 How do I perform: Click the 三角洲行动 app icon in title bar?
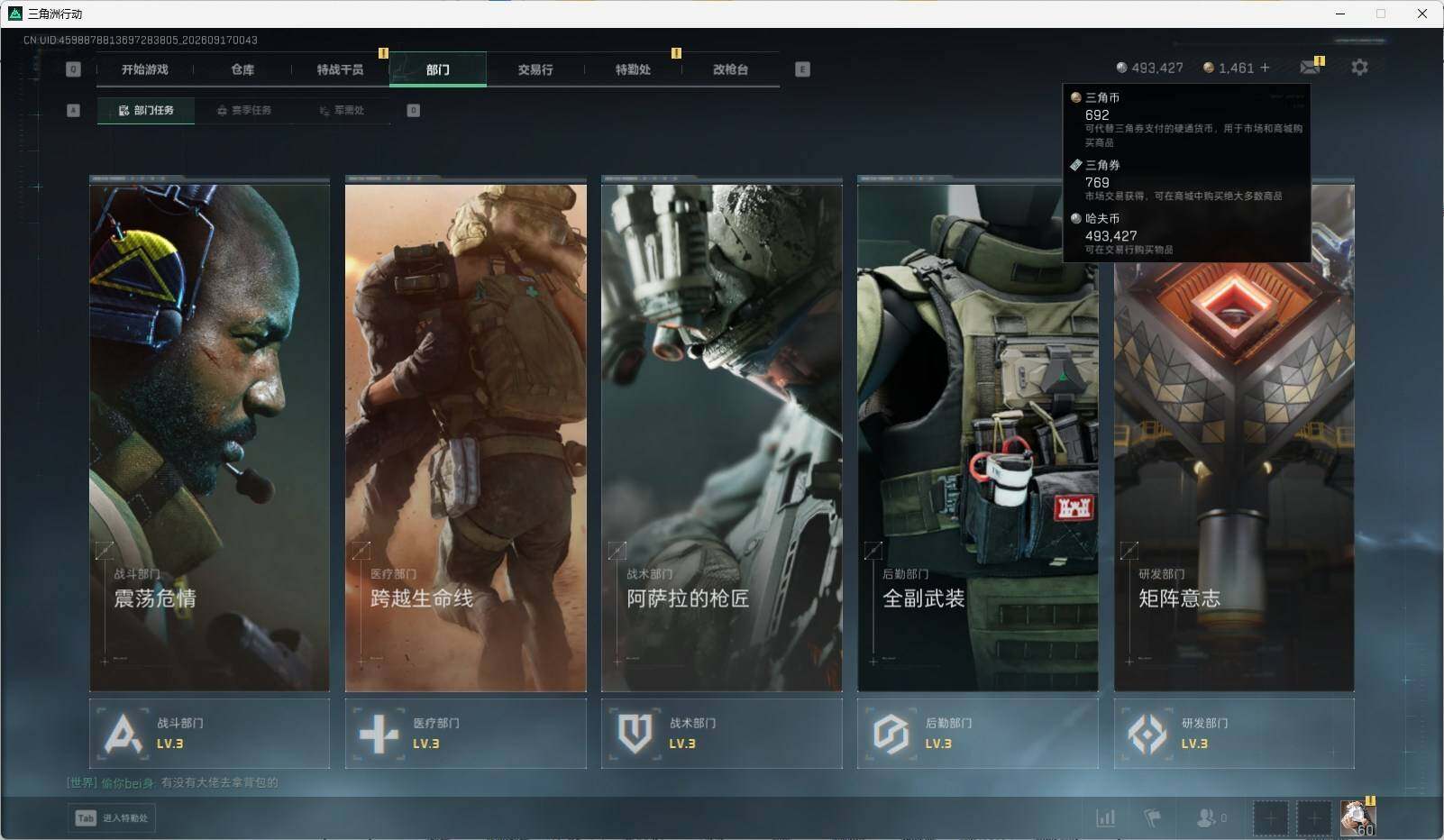tap(14, 14)
